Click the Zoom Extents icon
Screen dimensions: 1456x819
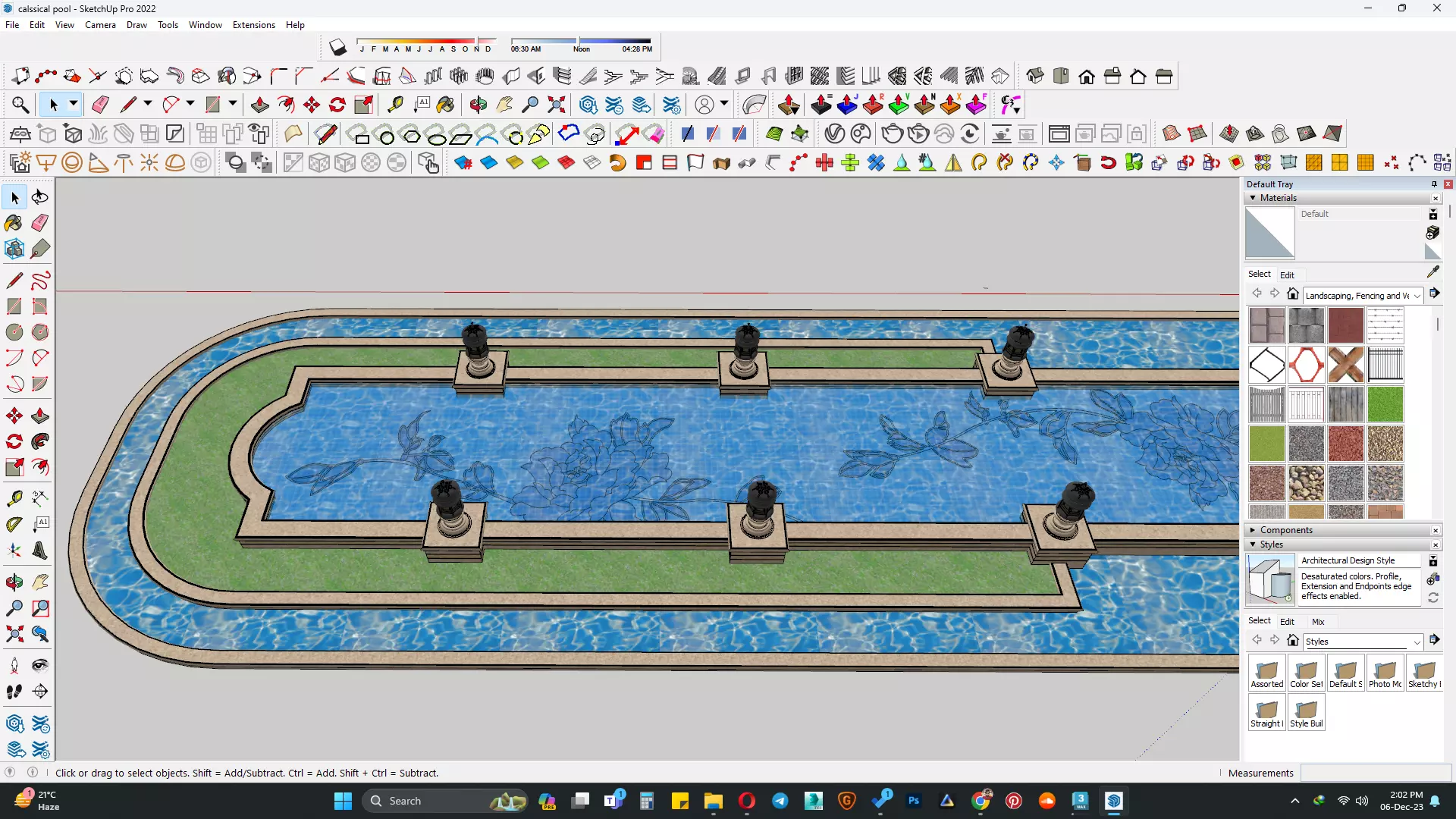point(14,634)
